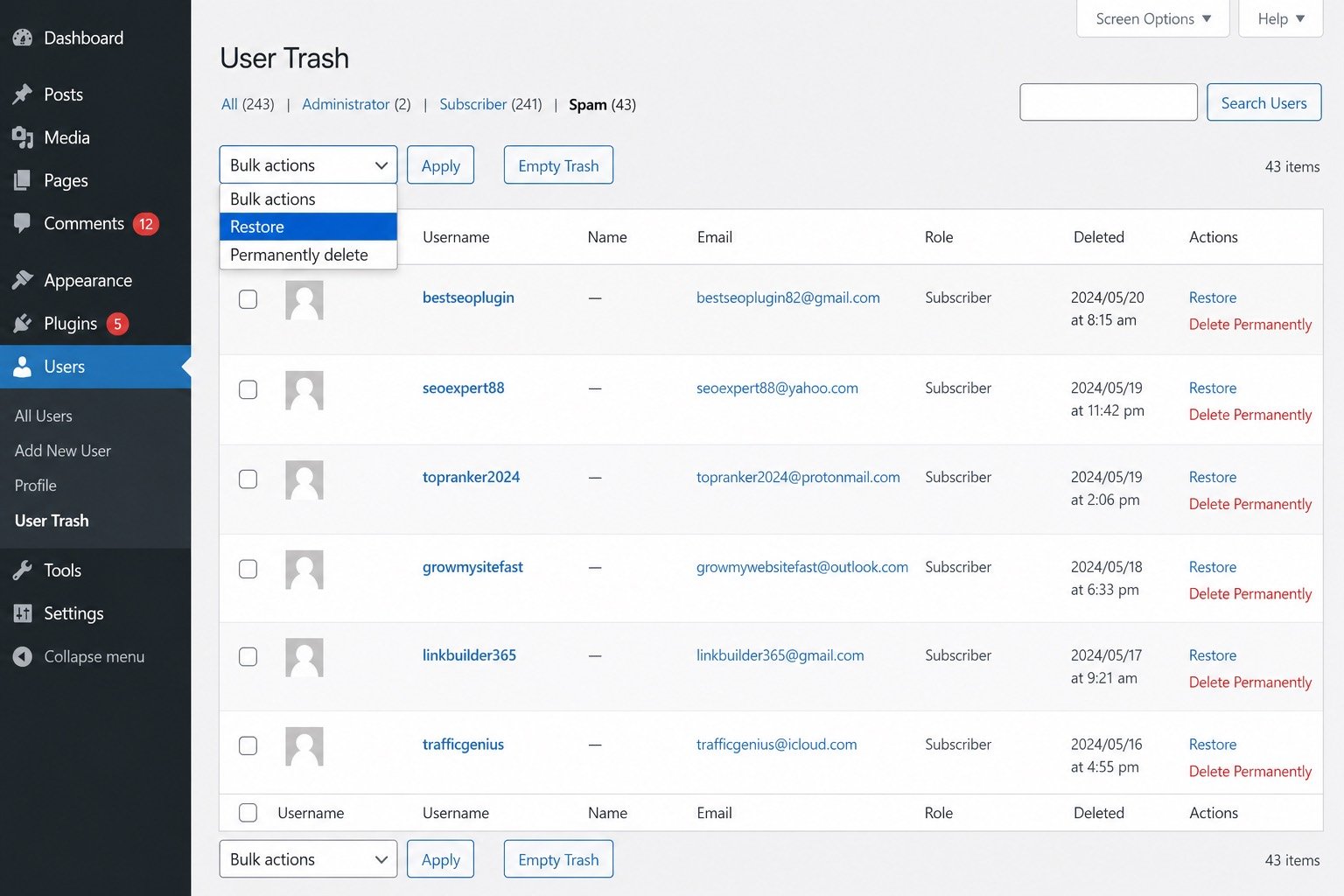Restore the user linkbuilder365
This screenshot has width=1344, height=896.
(x=1213, y=655)
